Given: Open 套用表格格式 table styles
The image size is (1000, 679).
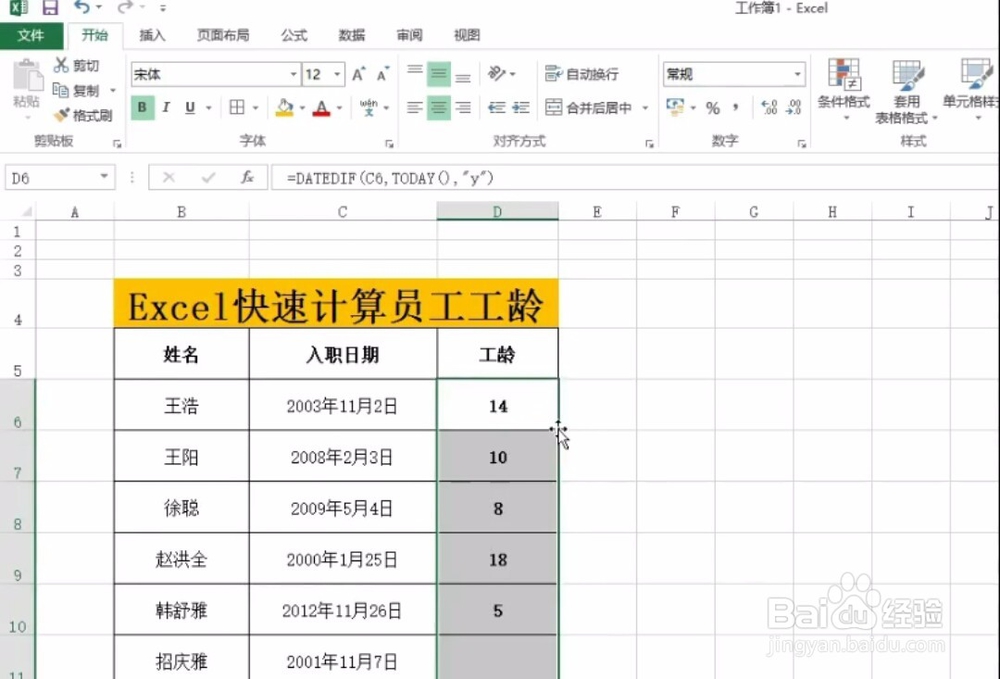Looking at the screenshot, I should tap(906, 91).
